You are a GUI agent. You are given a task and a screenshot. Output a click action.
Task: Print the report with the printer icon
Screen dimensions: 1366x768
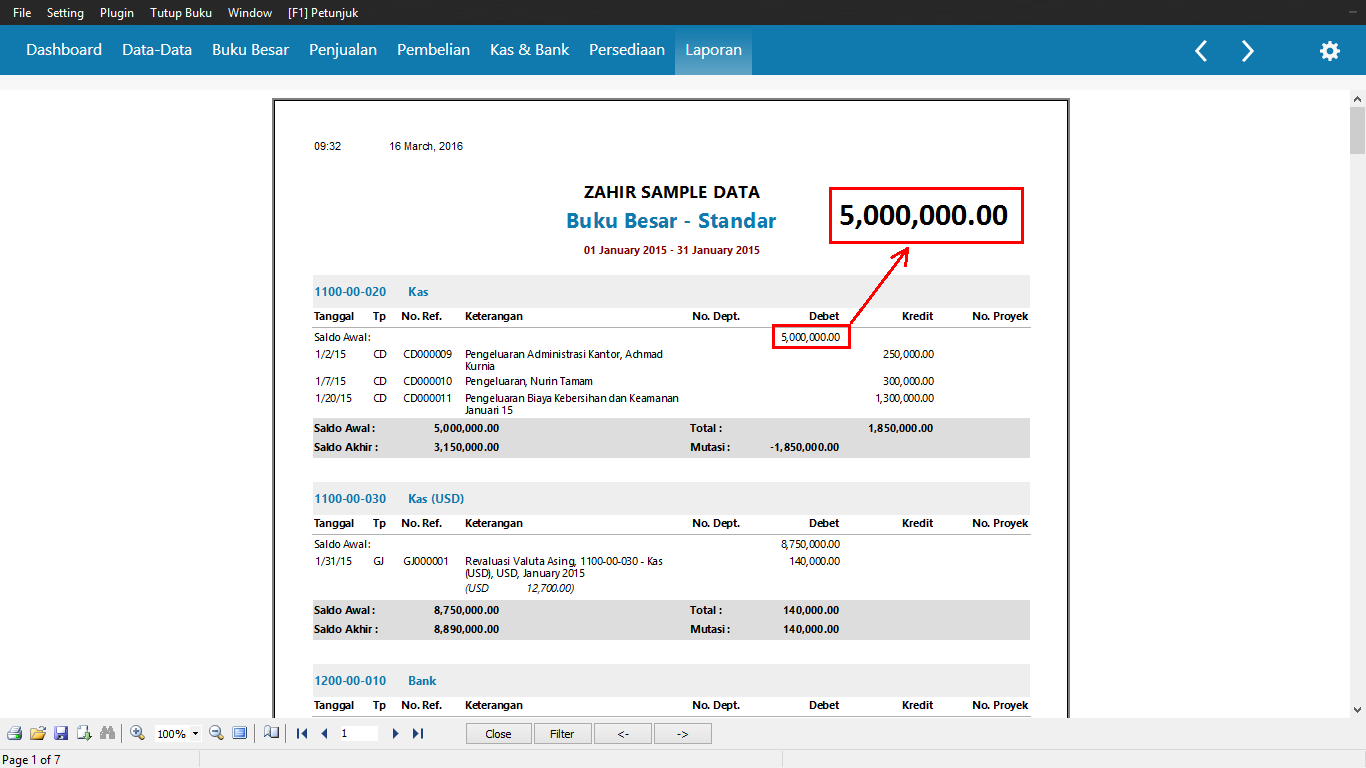(14, 733)
